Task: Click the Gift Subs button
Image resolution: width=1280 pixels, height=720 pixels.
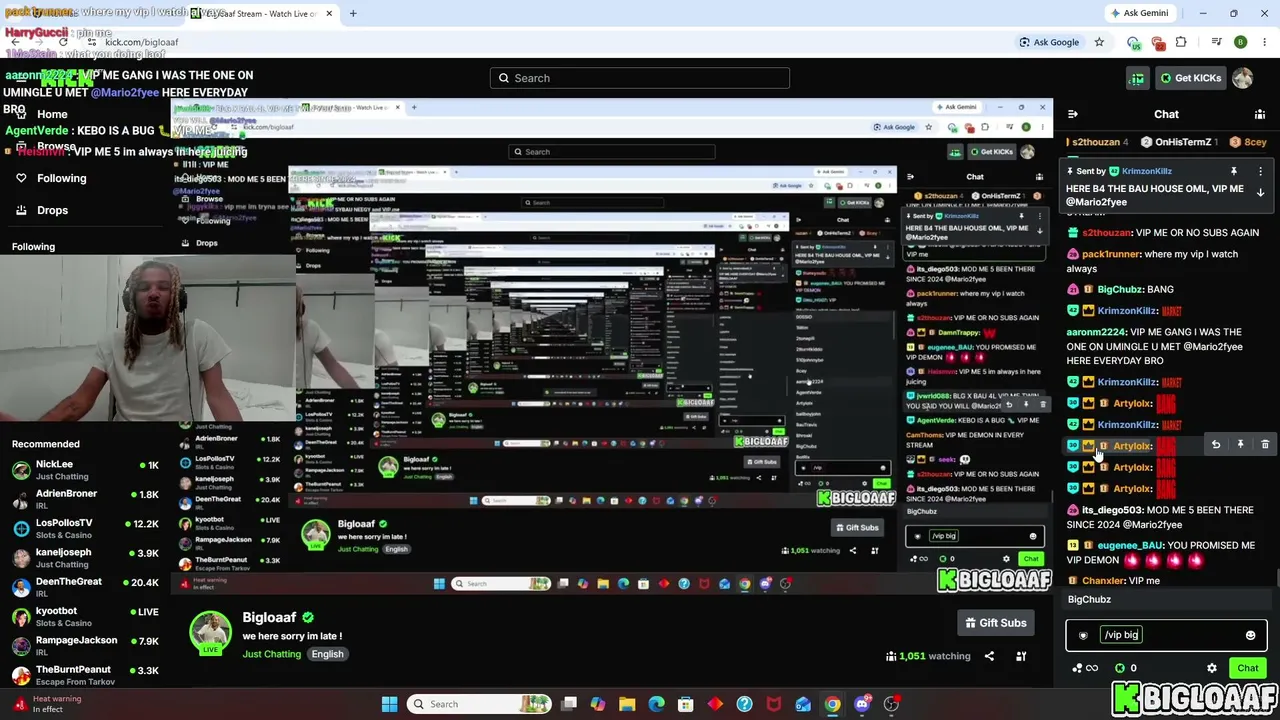Action: pyautogui.click(x=995, y=623)
